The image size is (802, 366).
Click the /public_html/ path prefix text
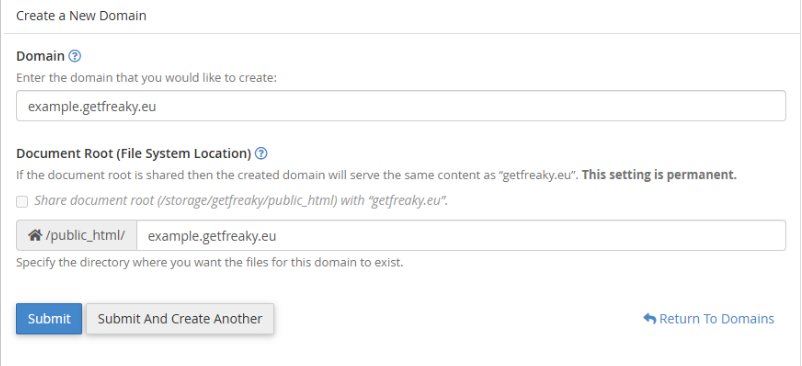(x=85, y=236)
